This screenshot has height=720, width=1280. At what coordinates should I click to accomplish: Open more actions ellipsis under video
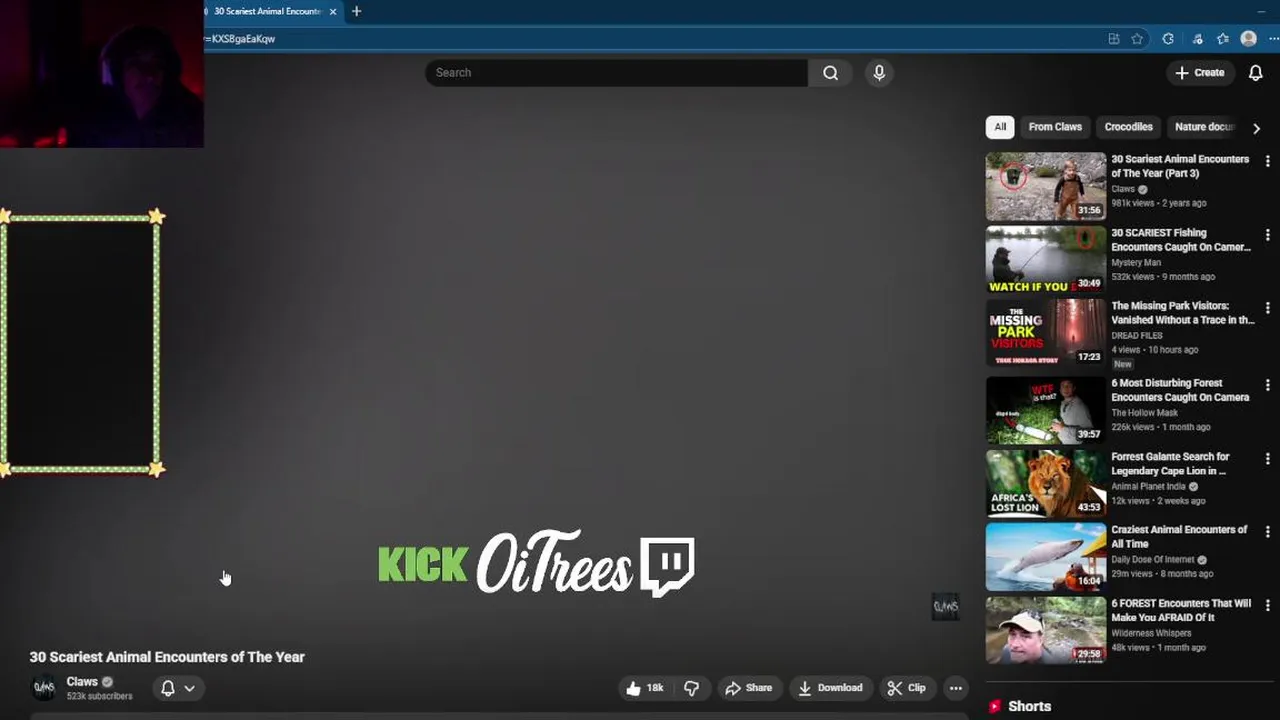point(956,688)
